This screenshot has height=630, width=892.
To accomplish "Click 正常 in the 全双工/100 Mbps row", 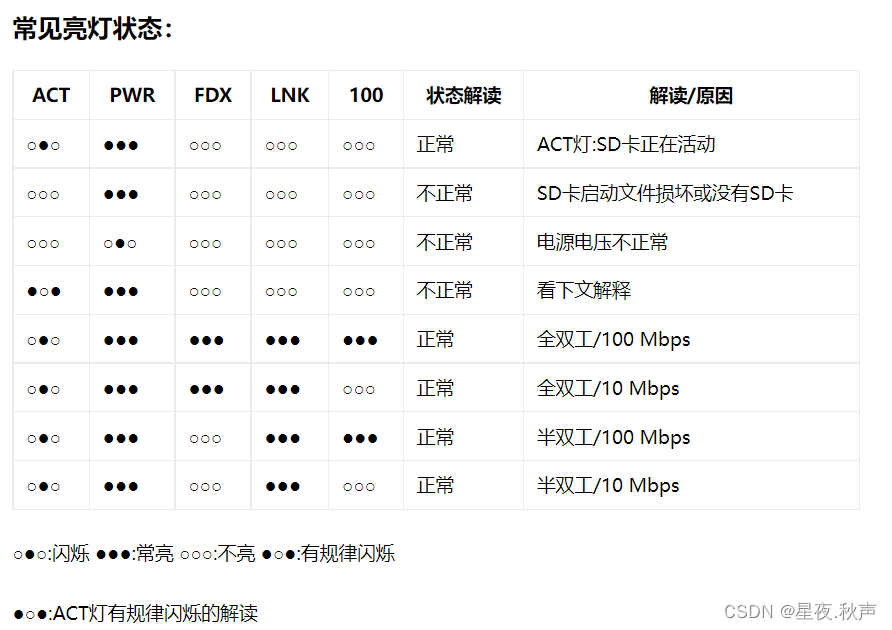I will 435,340.
